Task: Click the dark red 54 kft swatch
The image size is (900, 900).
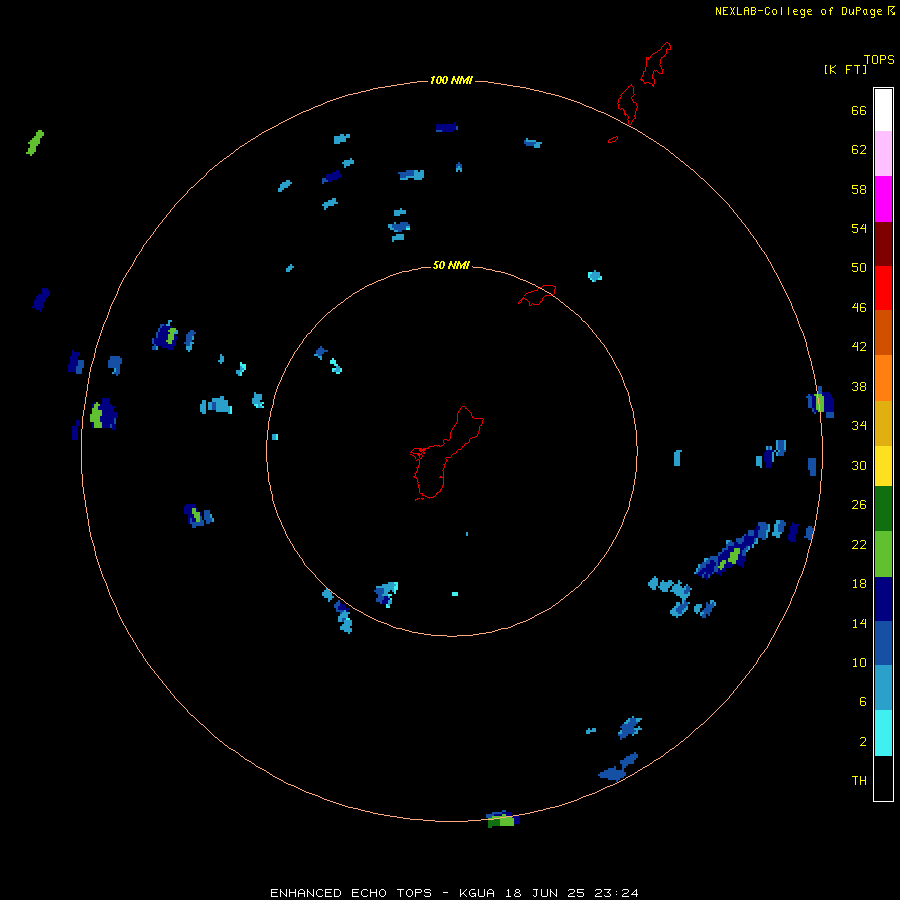Action: click(883, 243)
